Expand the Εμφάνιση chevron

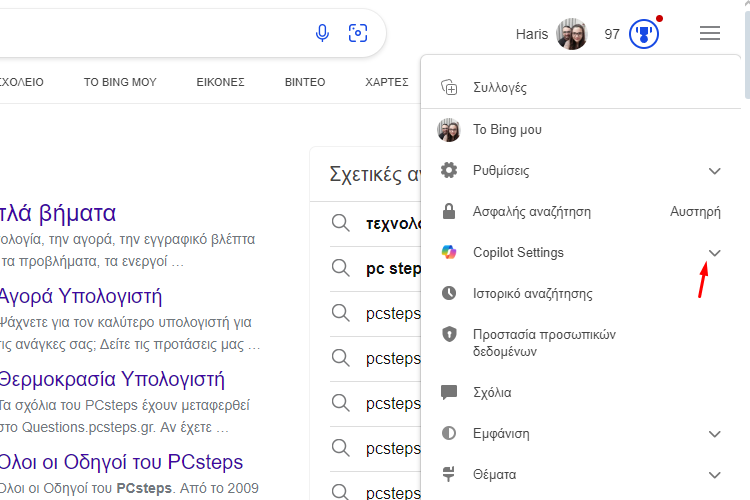pyautogui.click(x=715, y=434)
